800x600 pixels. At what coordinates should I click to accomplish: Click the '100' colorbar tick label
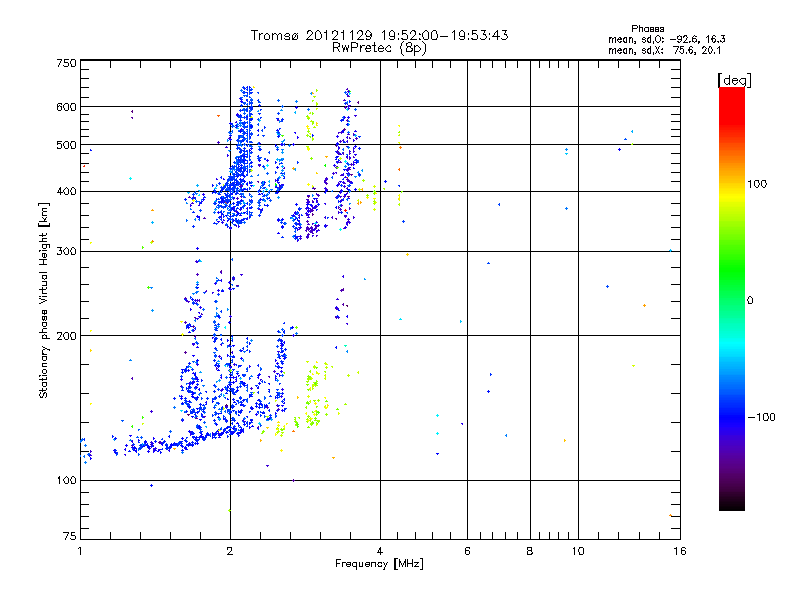pos(757,184)
